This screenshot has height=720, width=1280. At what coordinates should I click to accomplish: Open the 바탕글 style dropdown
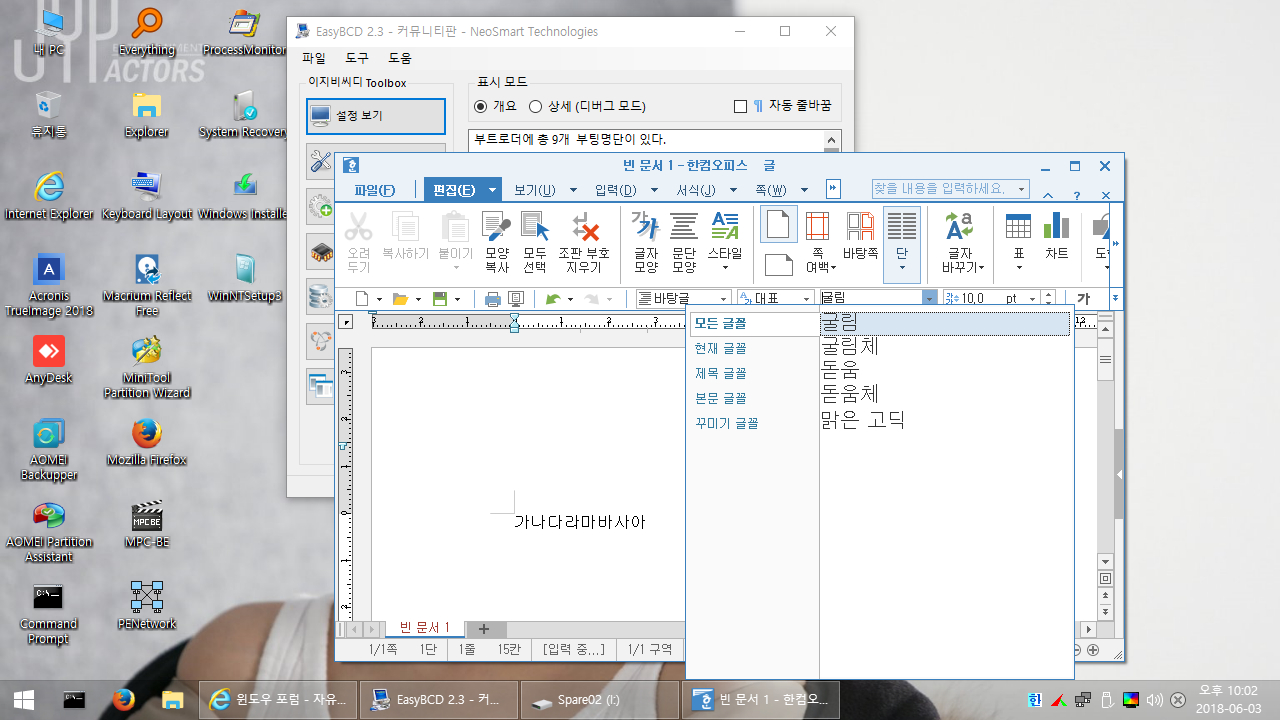724,298
